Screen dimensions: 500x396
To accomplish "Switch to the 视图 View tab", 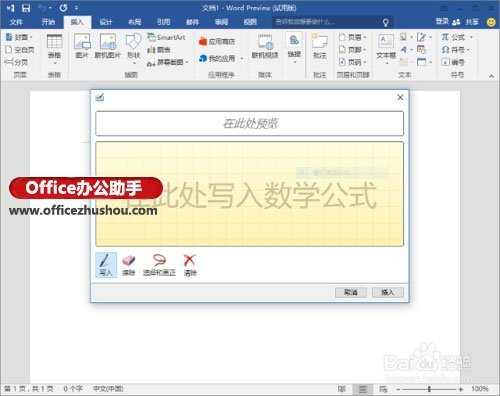I will (x=250, y=22).
